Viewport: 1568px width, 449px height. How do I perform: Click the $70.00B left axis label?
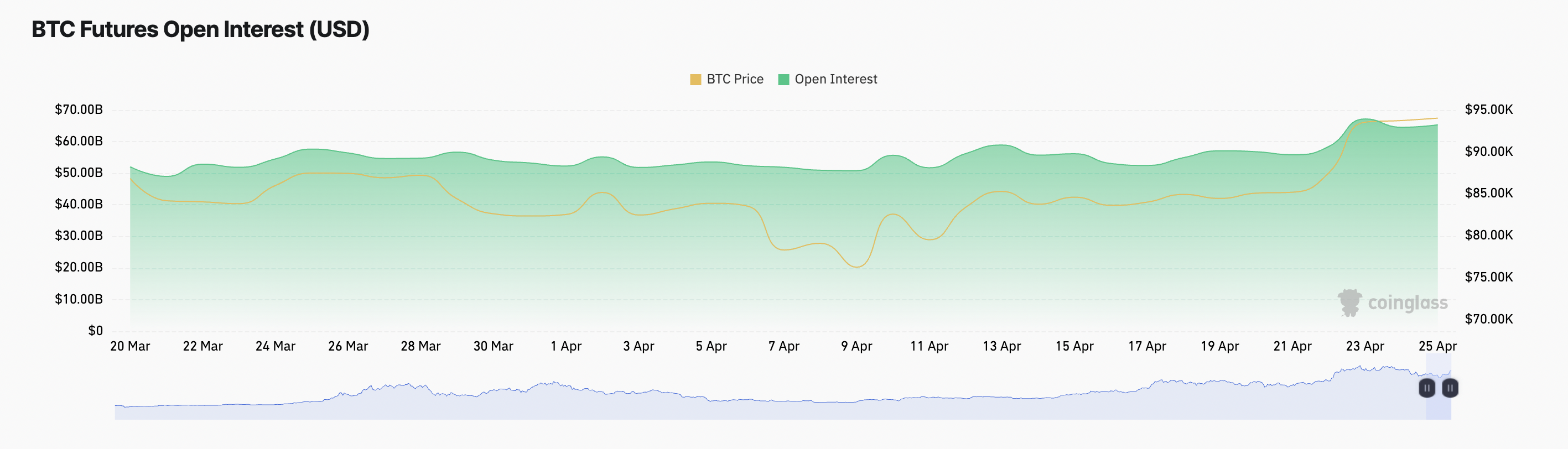click(x=79, y=109)
